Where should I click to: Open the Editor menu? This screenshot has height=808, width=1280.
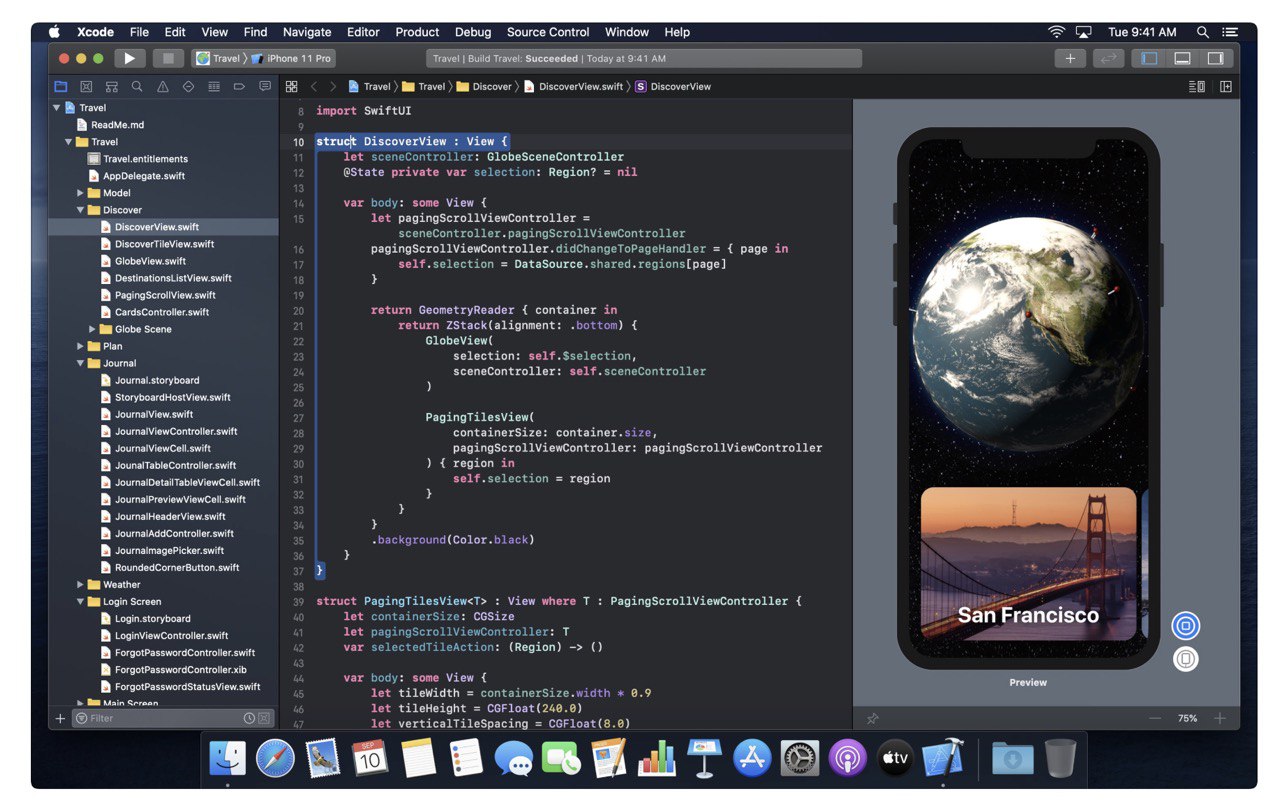(x=363, y=32)
